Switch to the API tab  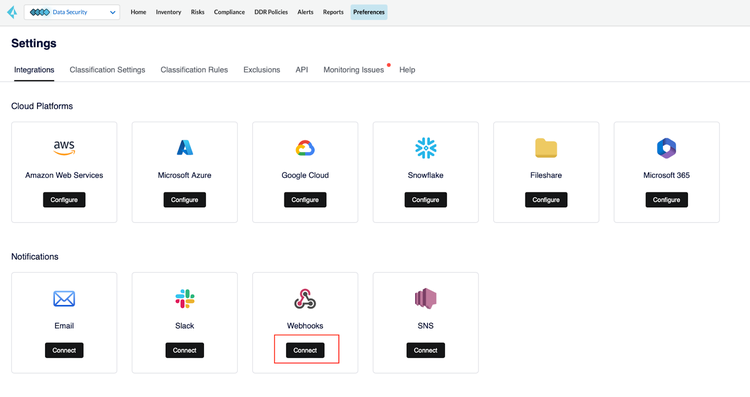pos(302,70)
